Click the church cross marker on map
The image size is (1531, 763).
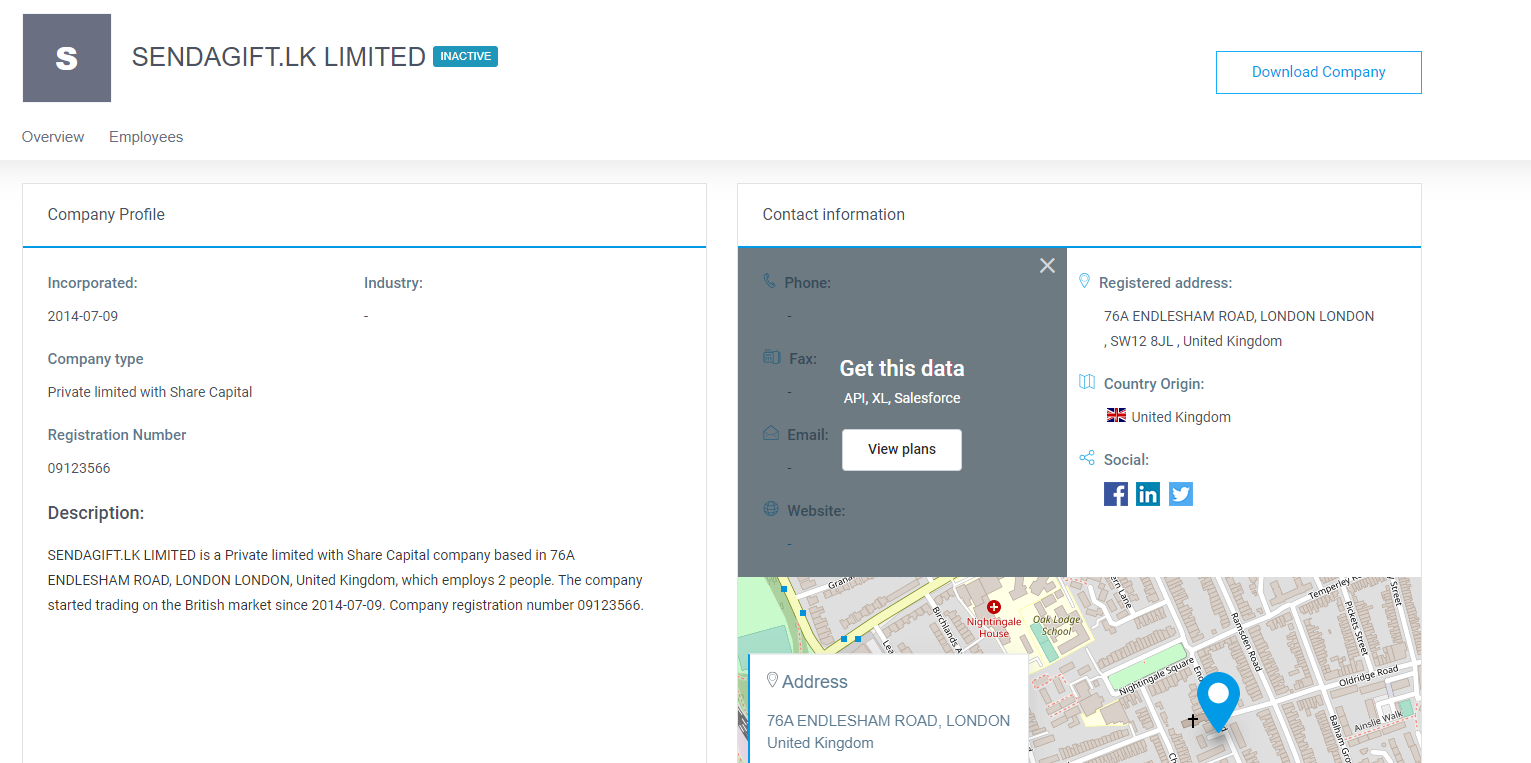[x=1192, y=720]
